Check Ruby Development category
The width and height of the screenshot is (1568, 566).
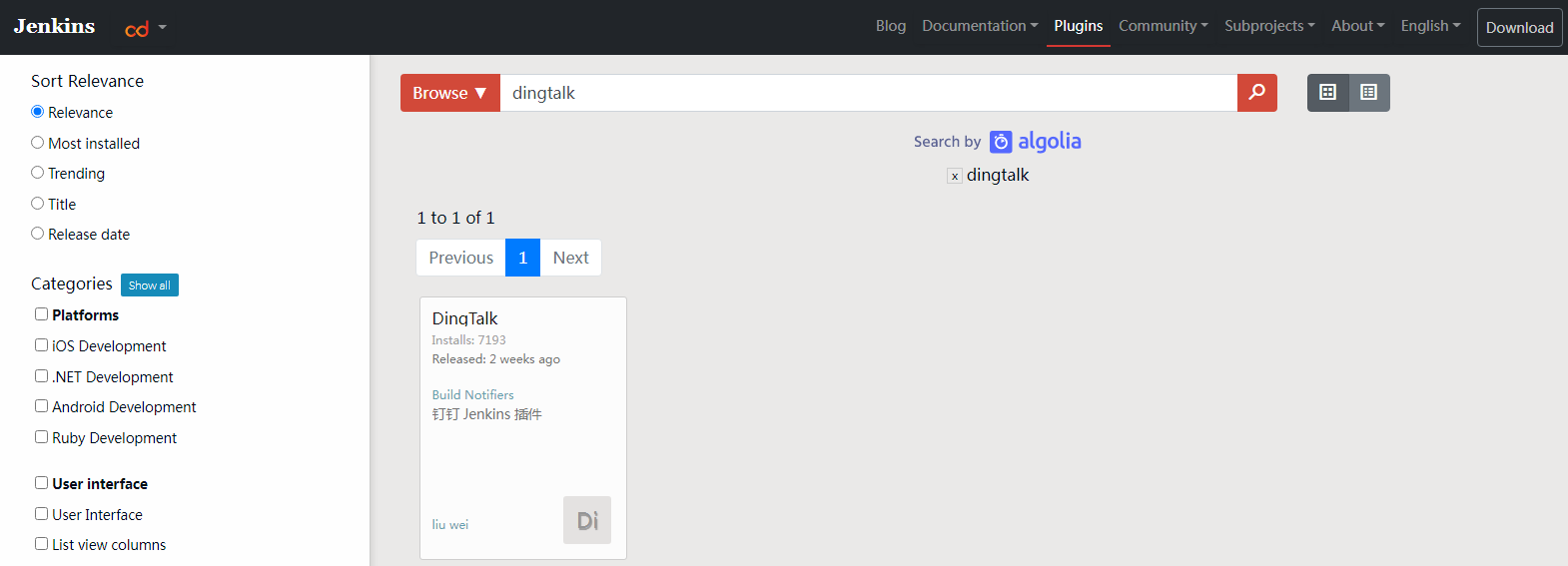click(x=42, y=437)
